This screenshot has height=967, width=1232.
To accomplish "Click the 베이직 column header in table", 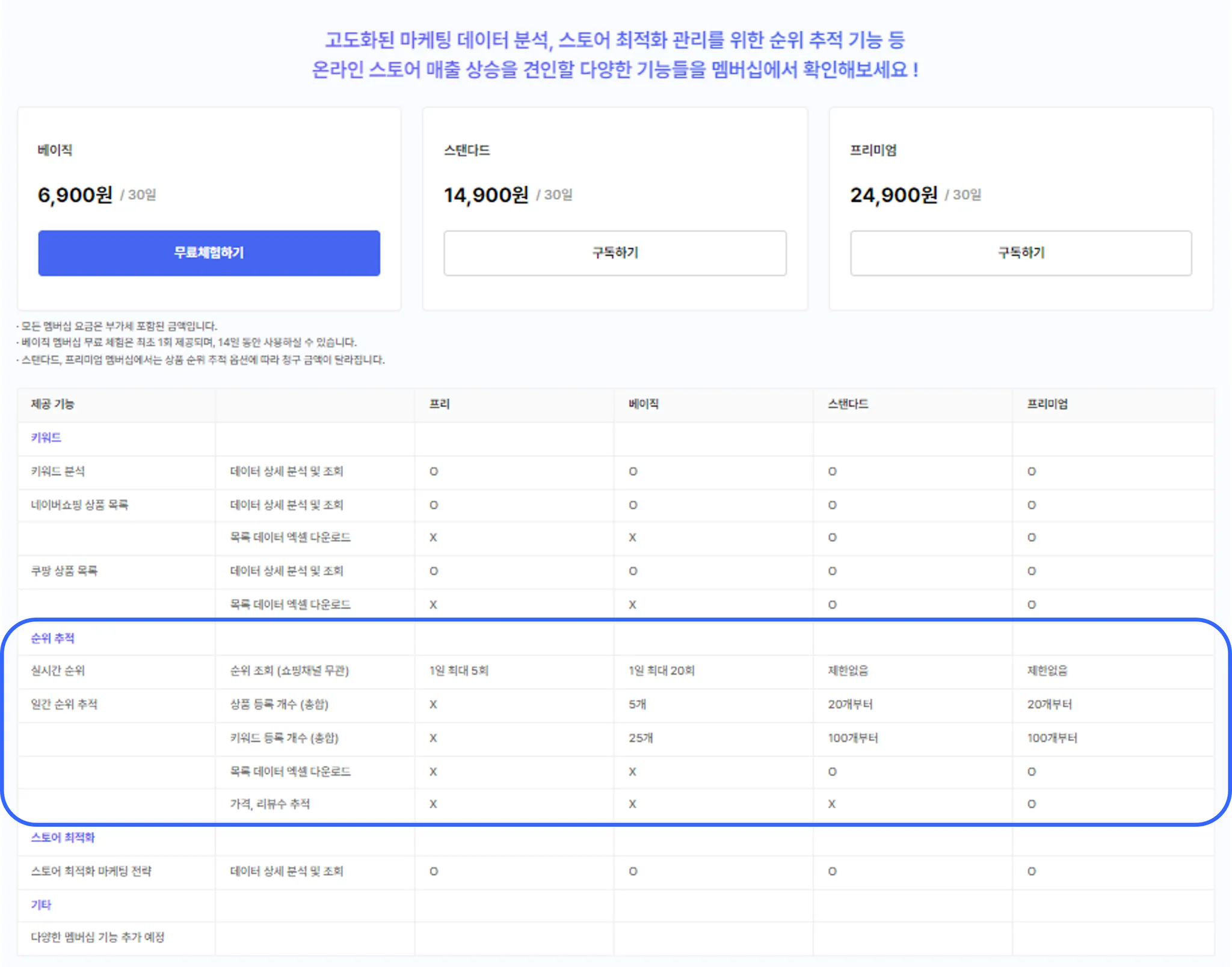I will (644, 404).
